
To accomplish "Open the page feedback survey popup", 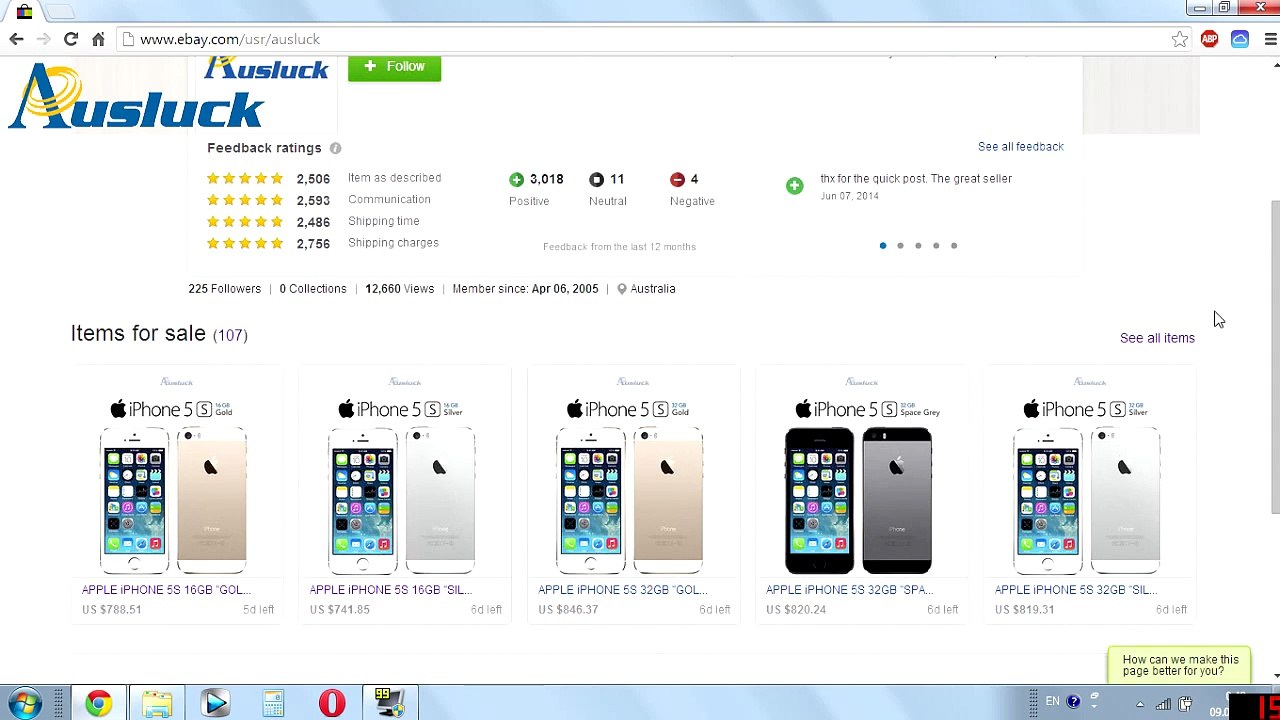I will pyautogui.click(x=1180, y=665).
